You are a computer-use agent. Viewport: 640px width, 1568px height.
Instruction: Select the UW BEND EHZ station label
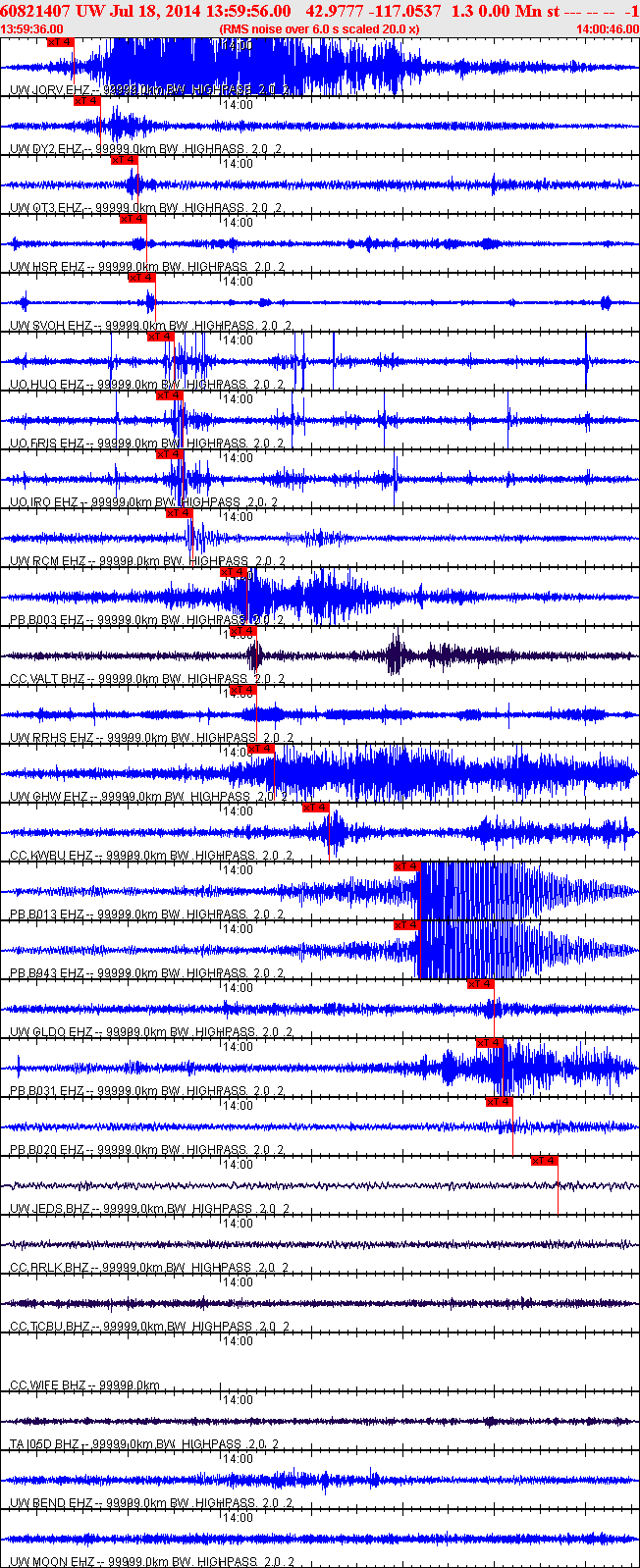coord(51,1503)
